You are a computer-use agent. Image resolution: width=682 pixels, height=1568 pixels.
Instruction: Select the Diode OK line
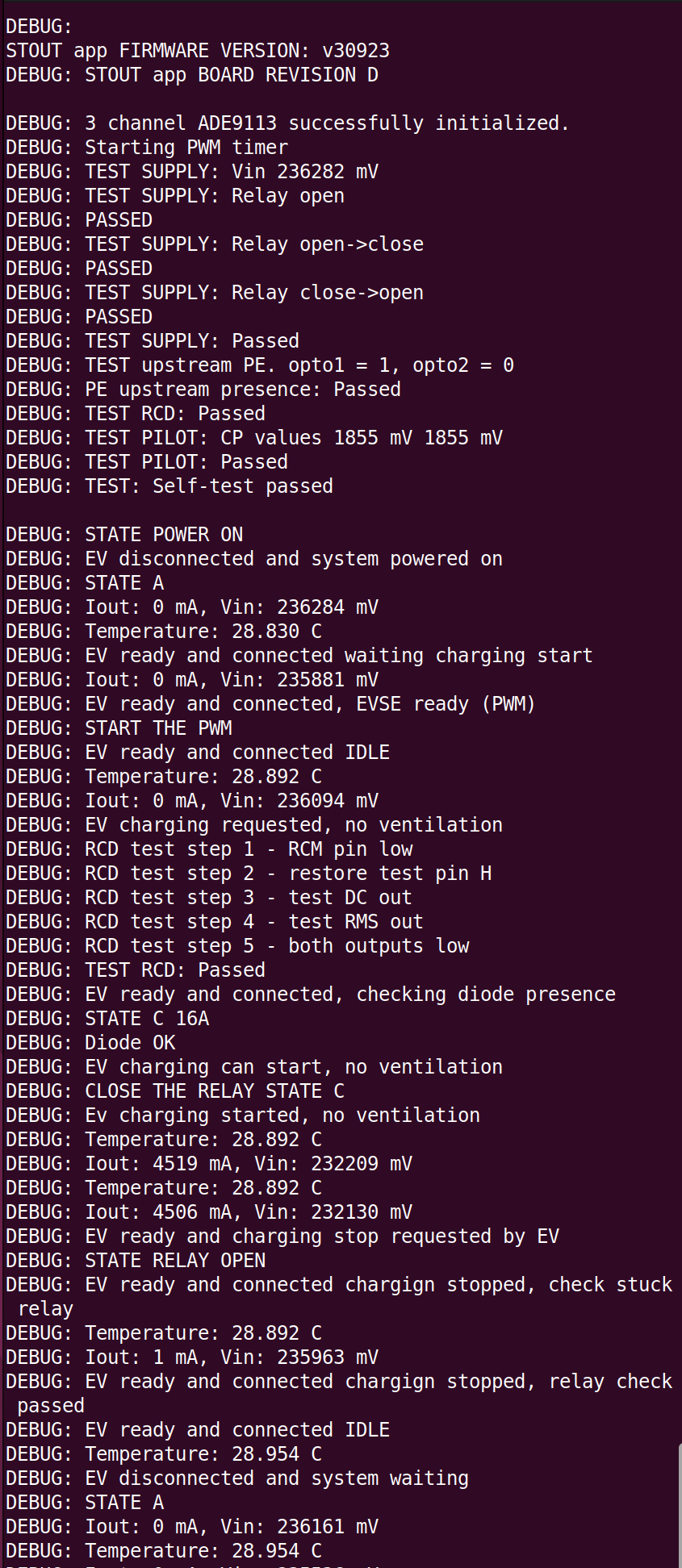90,1043
